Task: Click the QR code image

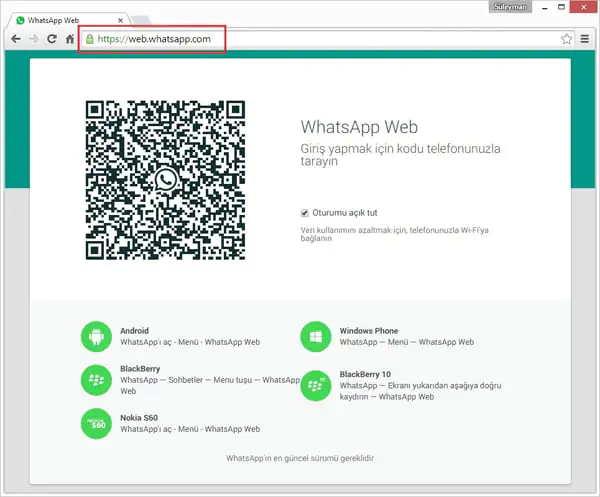Action: pyautogui.click(x=165, y=180)
